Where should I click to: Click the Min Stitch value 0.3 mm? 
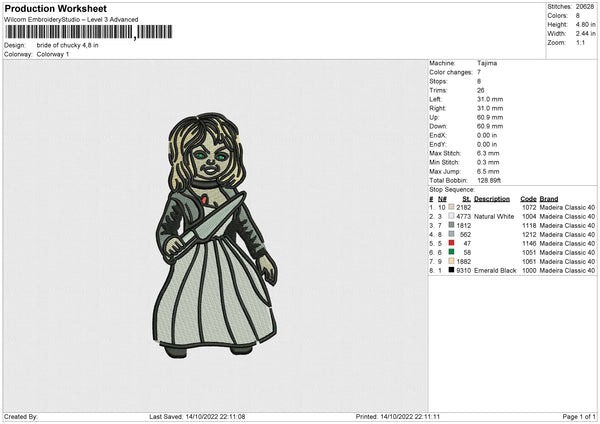(x=488, y=162)
